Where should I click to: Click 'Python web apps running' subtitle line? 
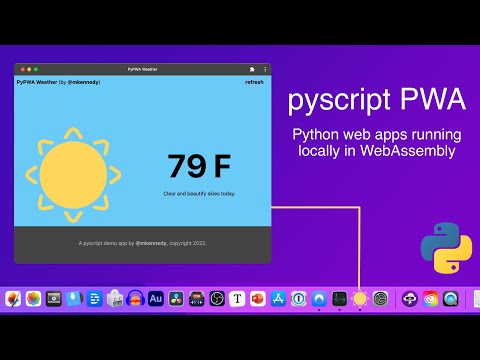[377, 135]
